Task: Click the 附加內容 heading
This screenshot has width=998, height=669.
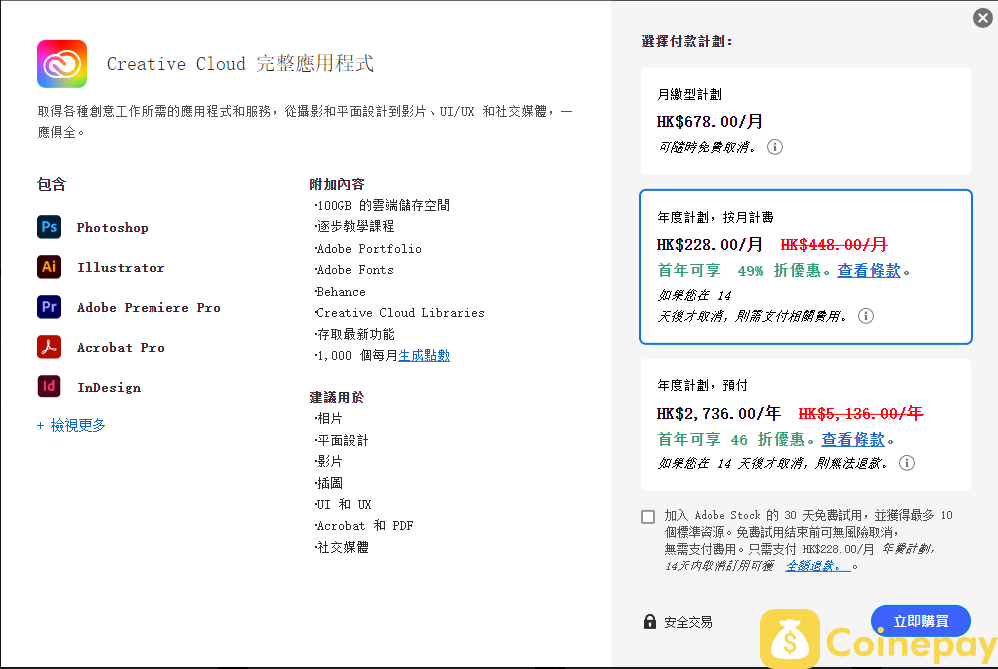Action: pos(337,184)
